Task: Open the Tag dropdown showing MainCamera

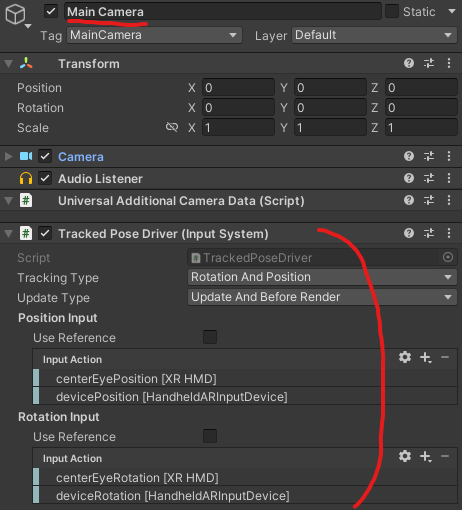Action: coord(154,35)
